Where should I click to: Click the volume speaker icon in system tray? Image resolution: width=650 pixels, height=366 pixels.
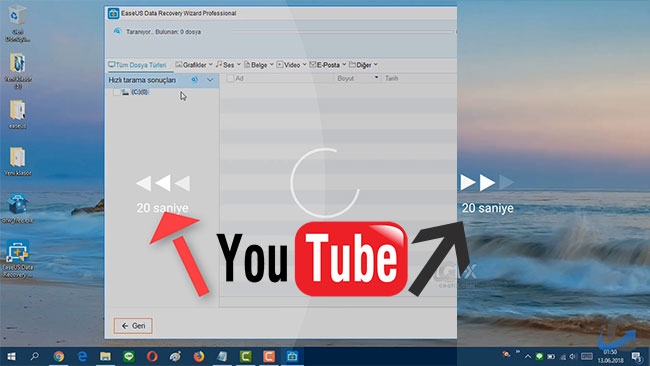pyautogui.click(x=573, y=356)
